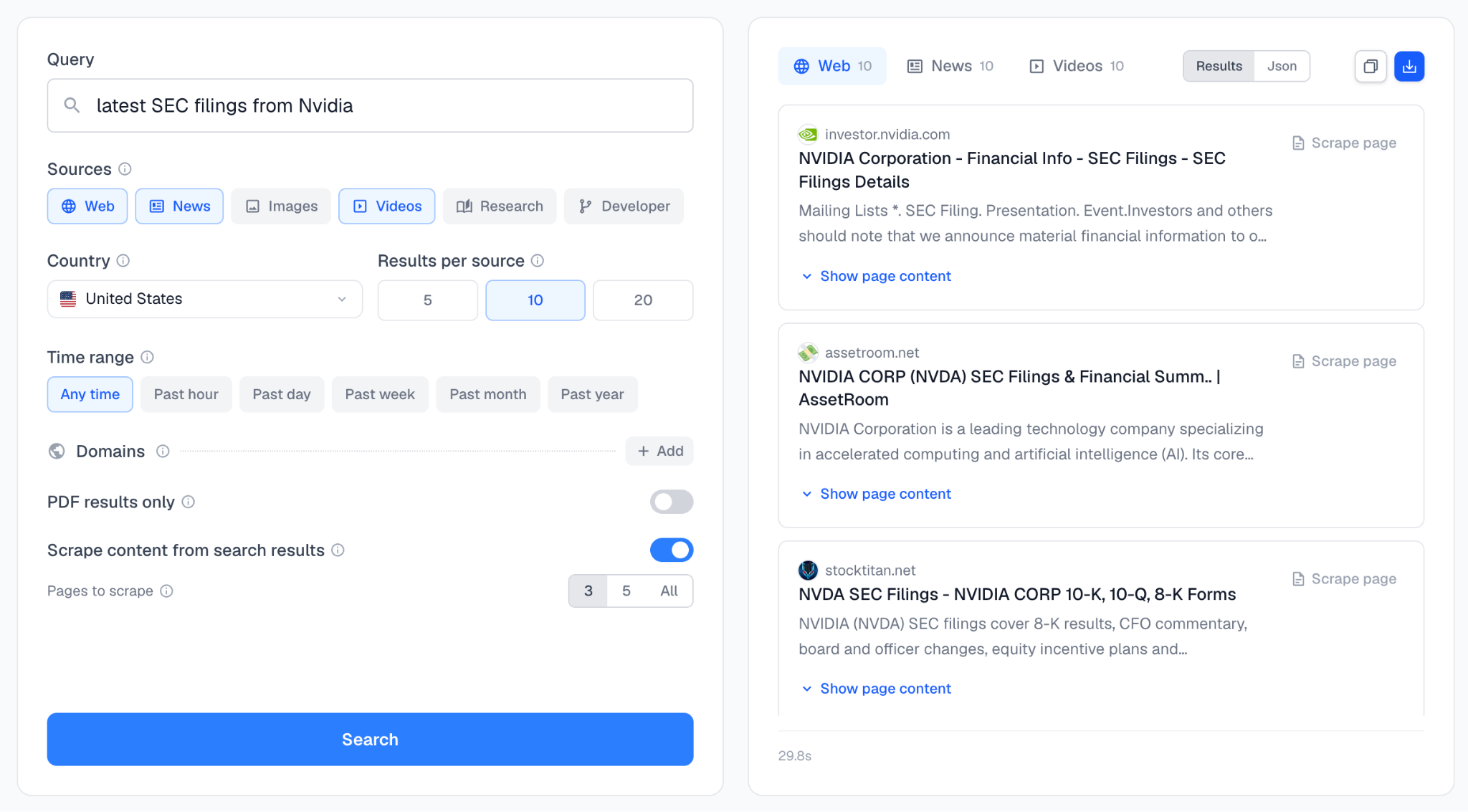The width and height of the screenshot is (1468, 812).
Task: Turn off Scrape content from search results switch
Action: (x=672, y=550)
